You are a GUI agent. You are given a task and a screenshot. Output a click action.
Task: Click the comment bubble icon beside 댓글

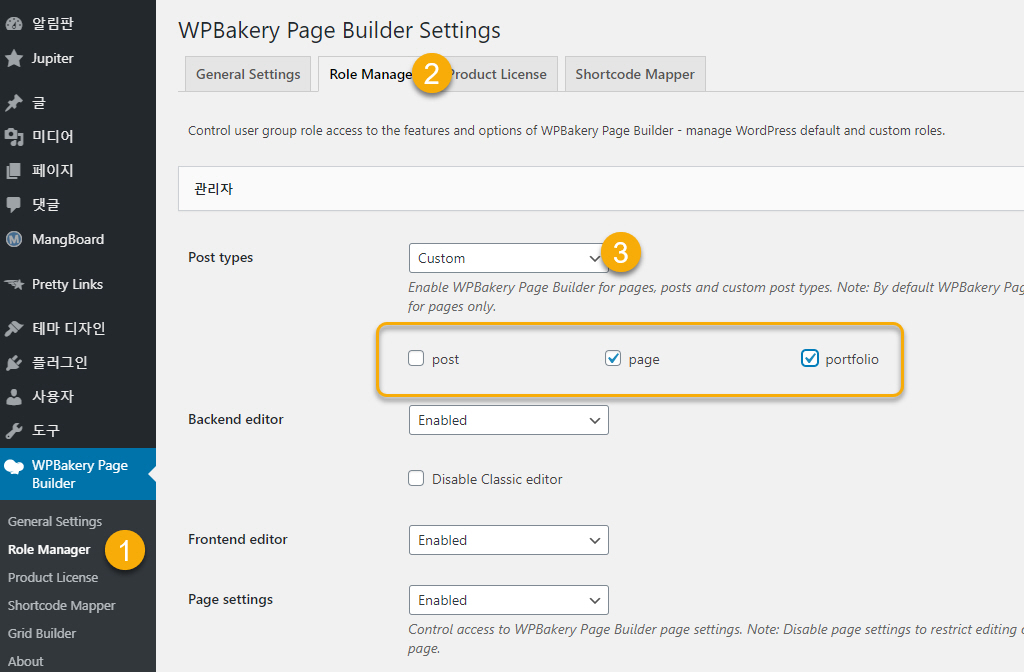pyautogui.click(x=14, y=204)
